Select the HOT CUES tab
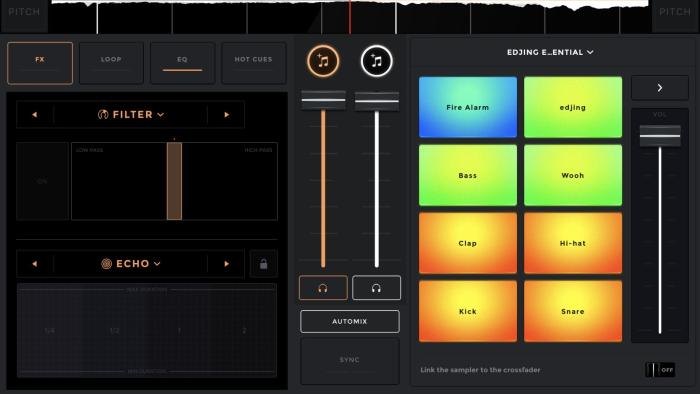The width and height of the screenshot is (700, 394). pyautogui.click(x=254, y=63)
